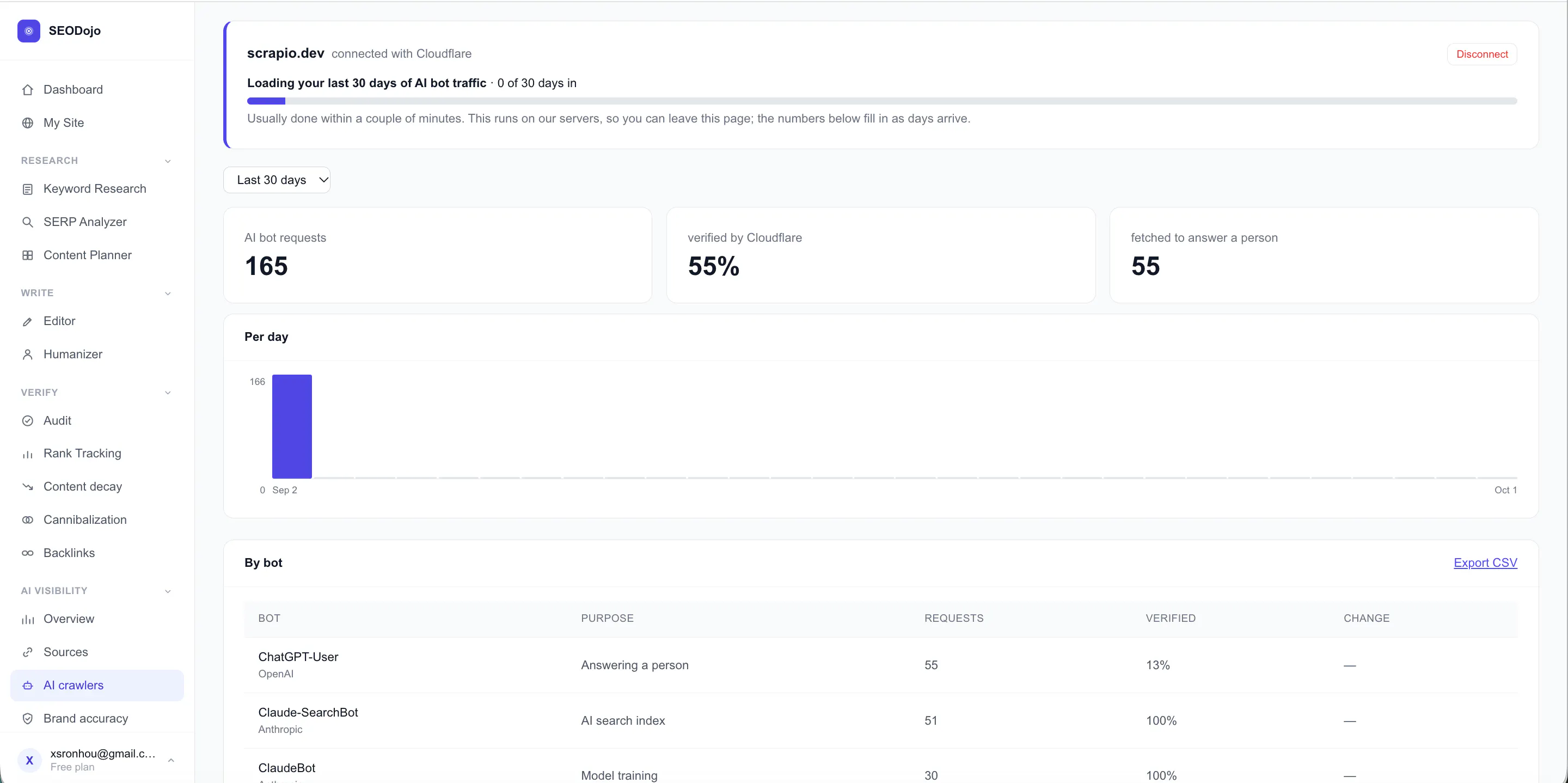Select the ClaudeBot row name
The height and width of the screenshot is (783, 1568).
(287, 768)
